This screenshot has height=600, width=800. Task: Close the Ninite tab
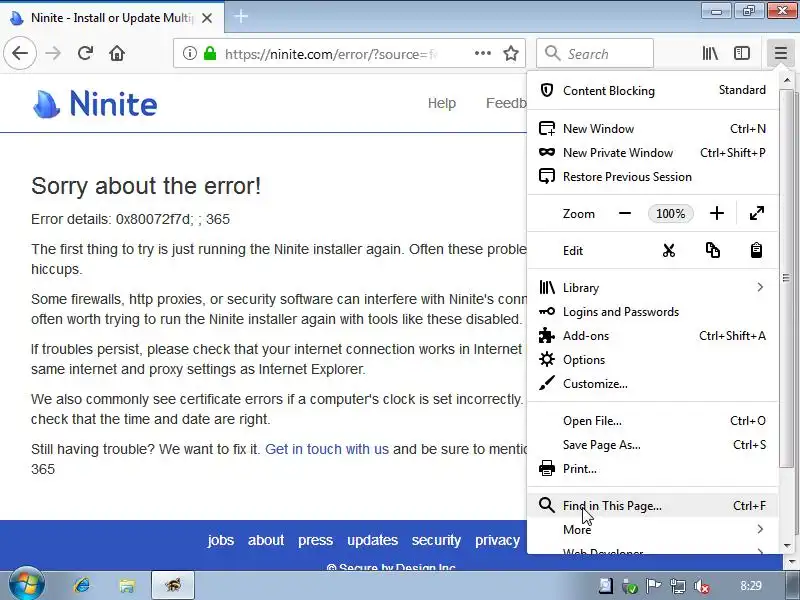(x=207, y=18)
